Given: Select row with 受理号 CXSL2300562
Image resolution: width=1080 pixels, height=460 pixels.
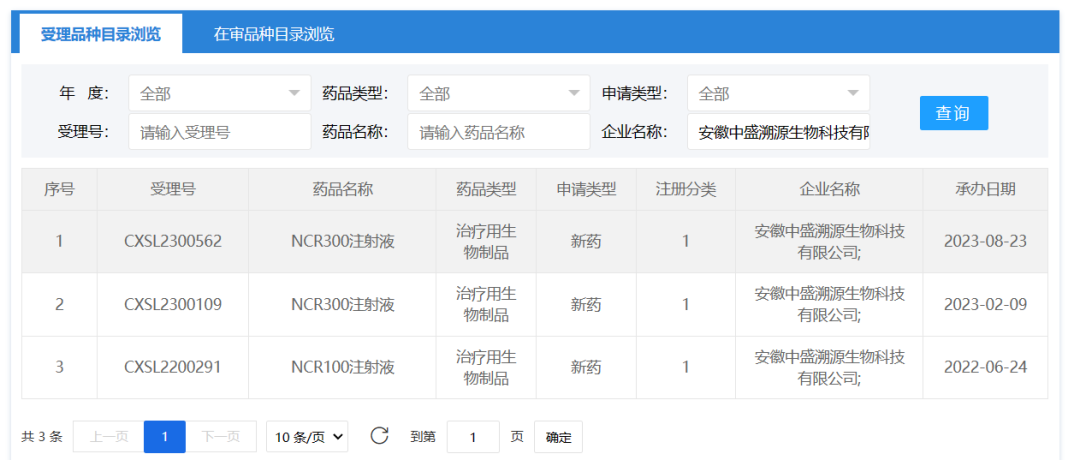Looking at the screenshot, I should [x=173, y=241].
